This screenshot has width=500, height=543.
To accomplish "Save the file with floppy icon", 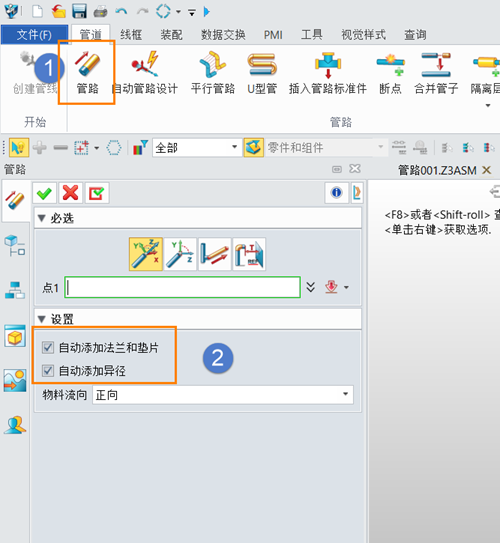I will click(79, 11).
